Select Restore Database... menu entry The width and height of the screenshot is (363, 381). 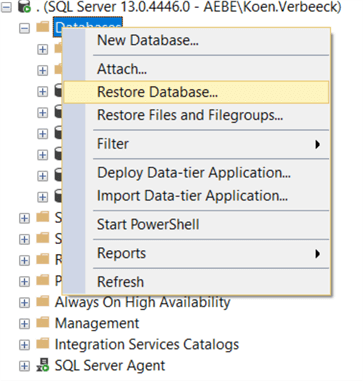196,92
